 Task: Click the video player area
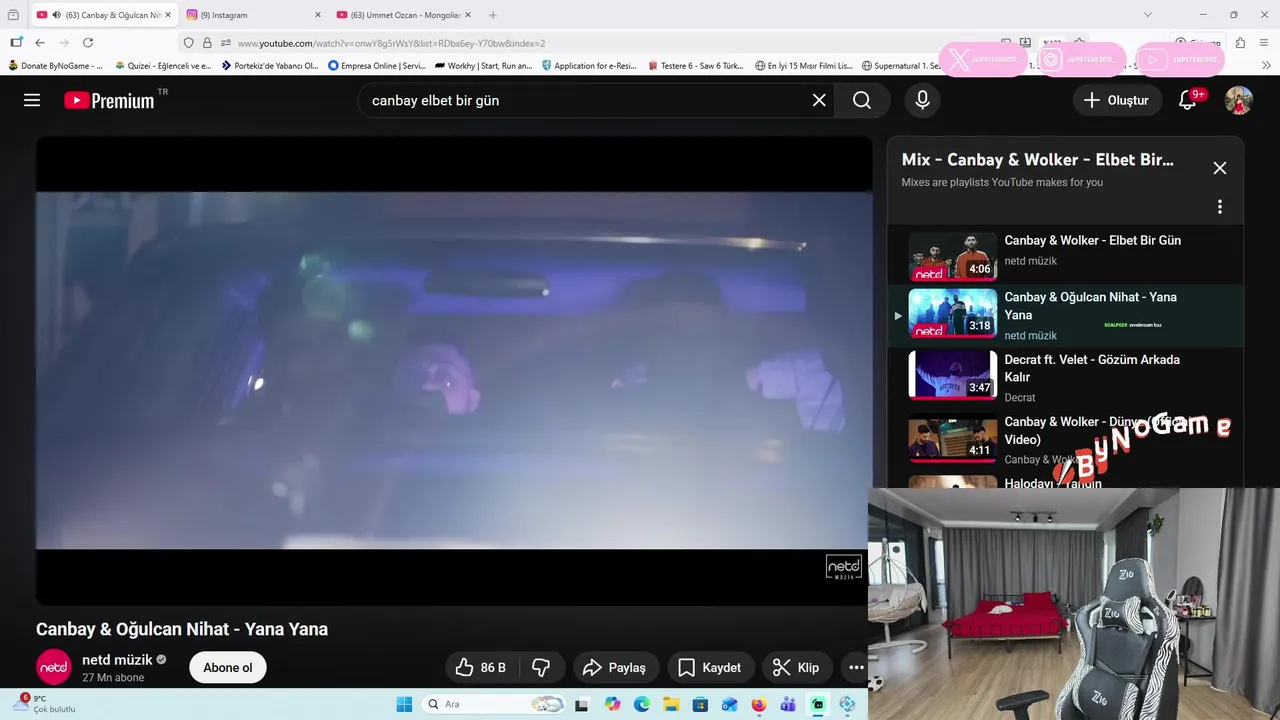[454, 370]
